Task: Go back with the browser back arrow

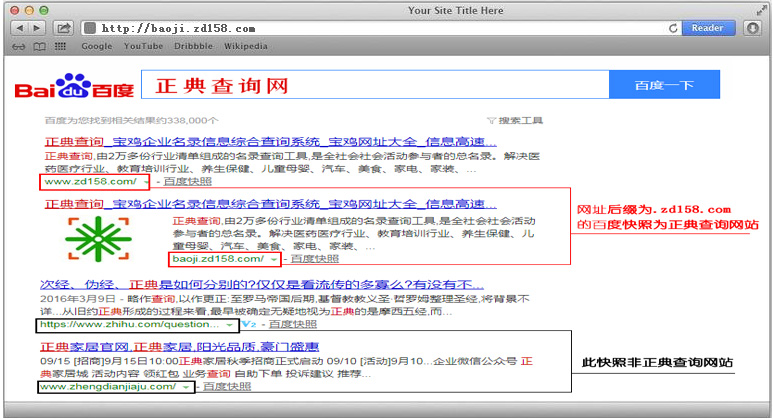Action: coord(19,28)
